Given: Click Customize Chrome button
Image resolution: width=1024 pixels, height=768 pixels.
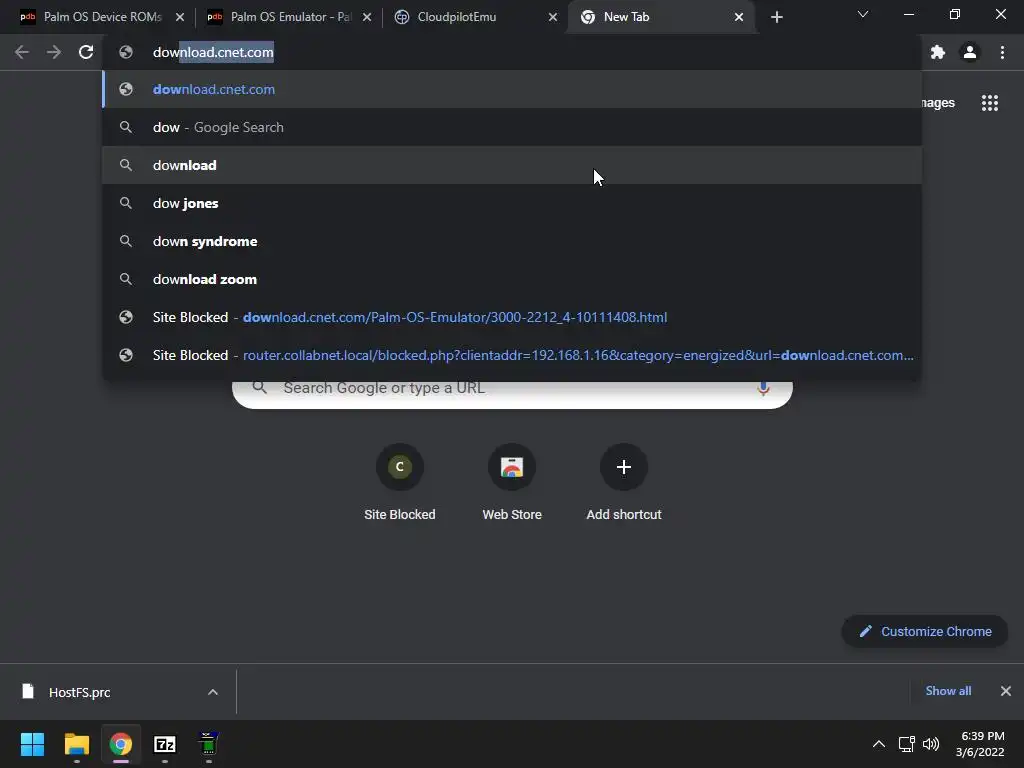Looking at the screenshot, I should [x=925, y=632].
